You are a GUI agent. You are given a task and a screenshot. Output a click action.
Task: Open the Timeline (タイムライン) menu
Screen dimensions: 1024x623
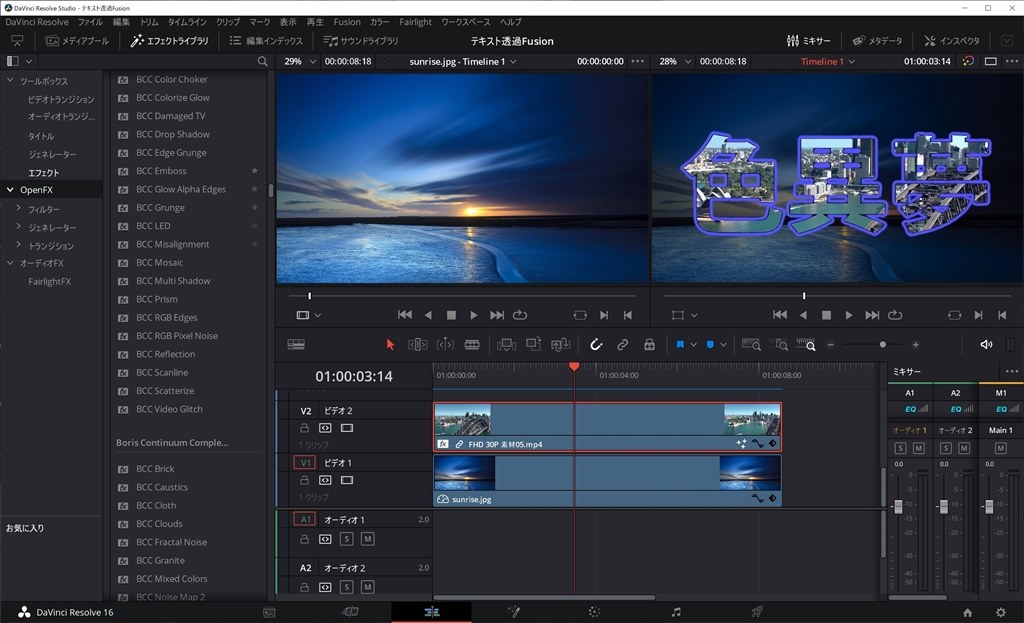pos(187,22)
